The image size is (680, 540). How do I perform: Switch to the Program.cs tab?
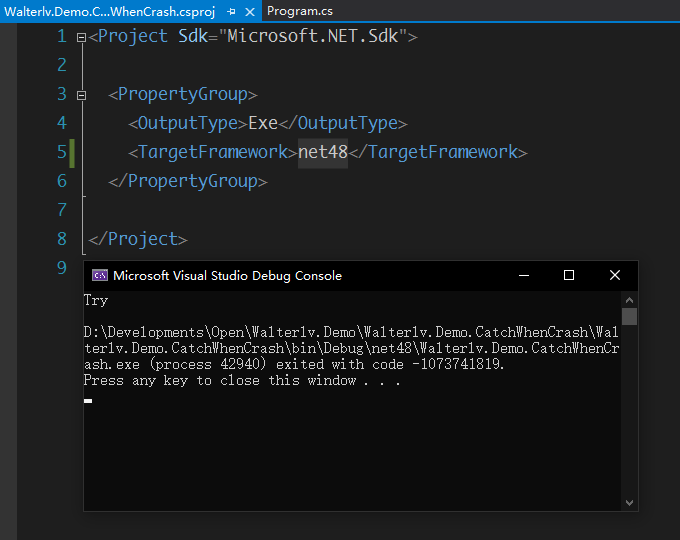[300, 11]
